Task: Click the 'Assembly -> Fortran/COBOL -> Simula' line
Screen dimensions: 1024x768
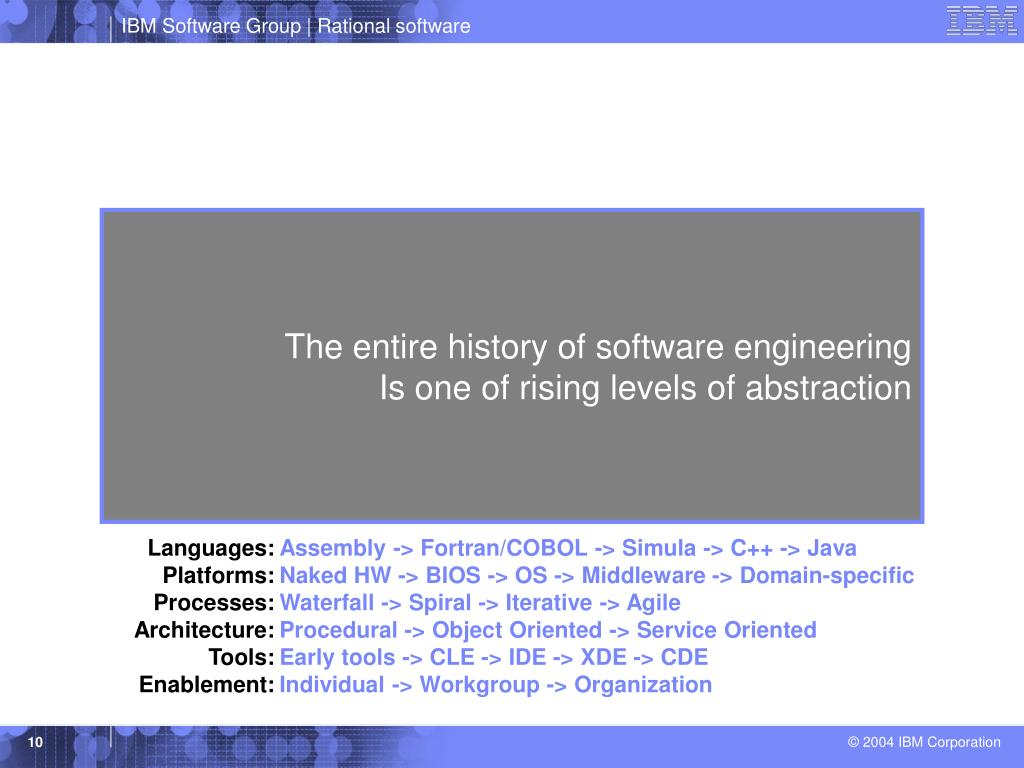Action: click(x=568, y=548)
